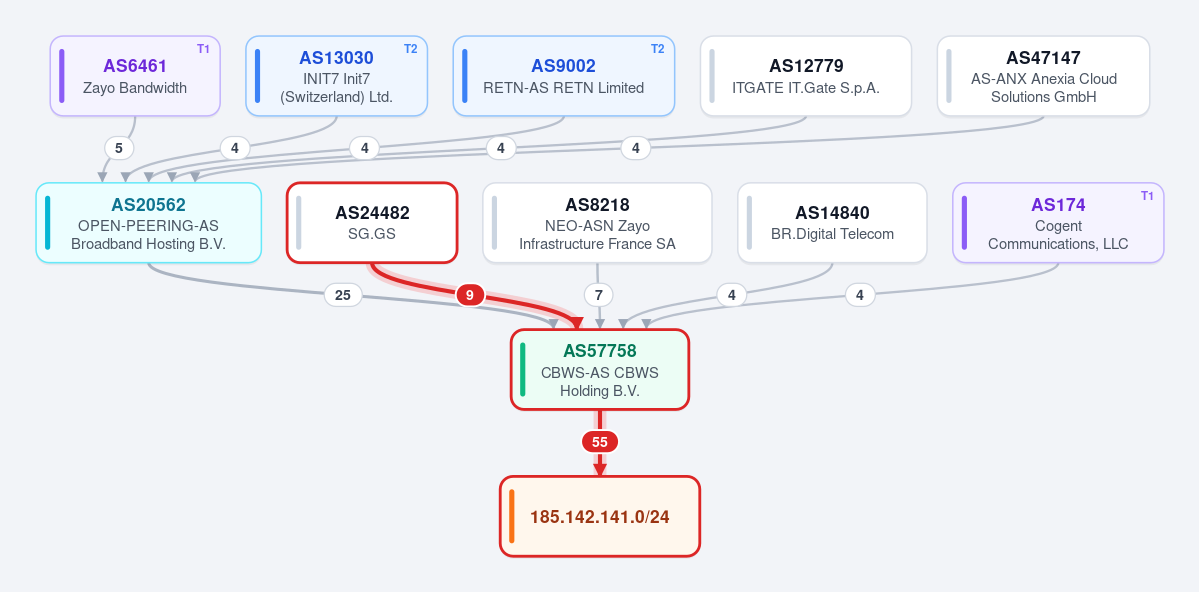The image size is (1199, 592).
Task: Click the edge badge labeled 5
Action: (x=119, y=148)
